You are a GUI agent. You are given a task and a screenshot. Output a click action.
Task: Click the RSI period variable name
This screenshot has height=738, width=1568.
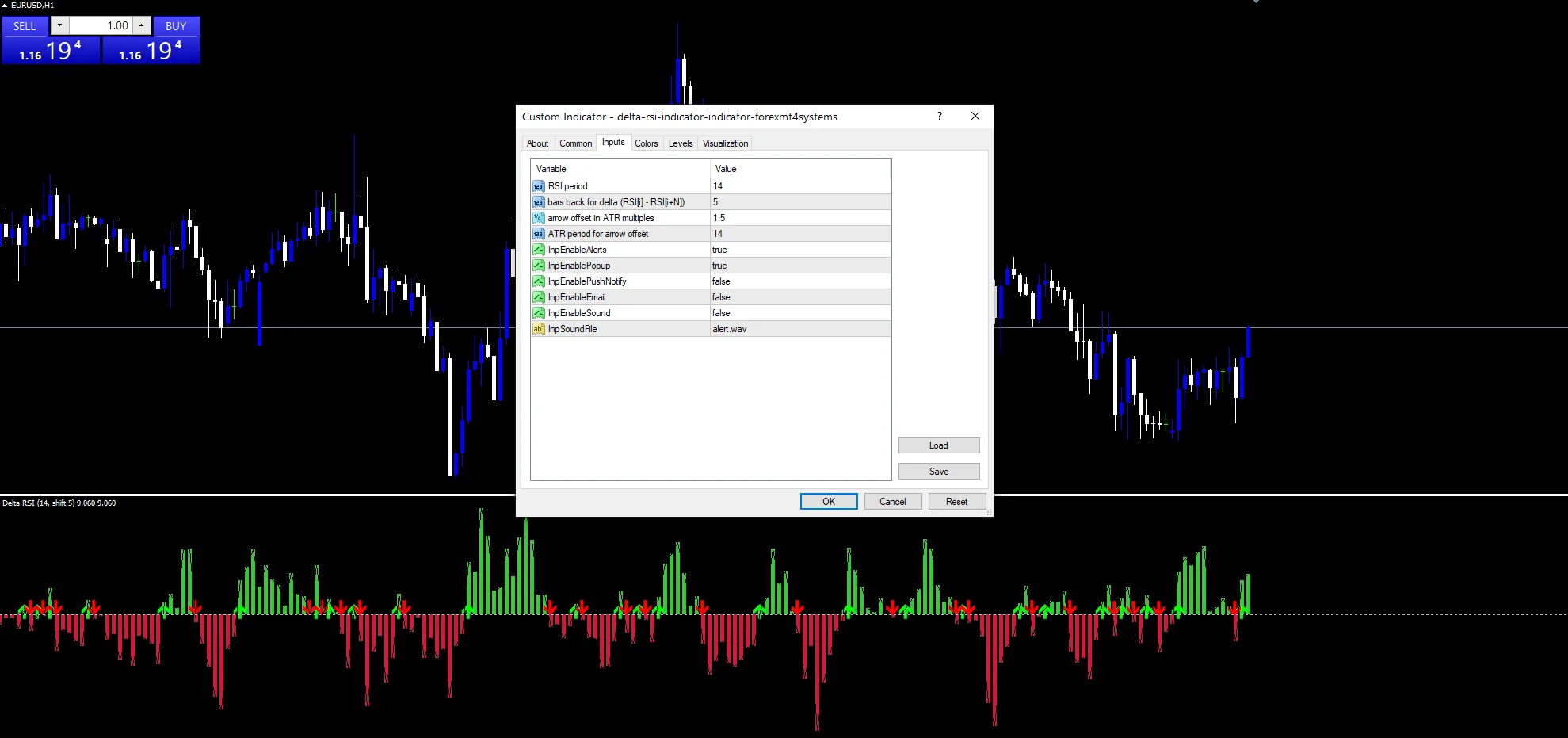tap(567, 186)
